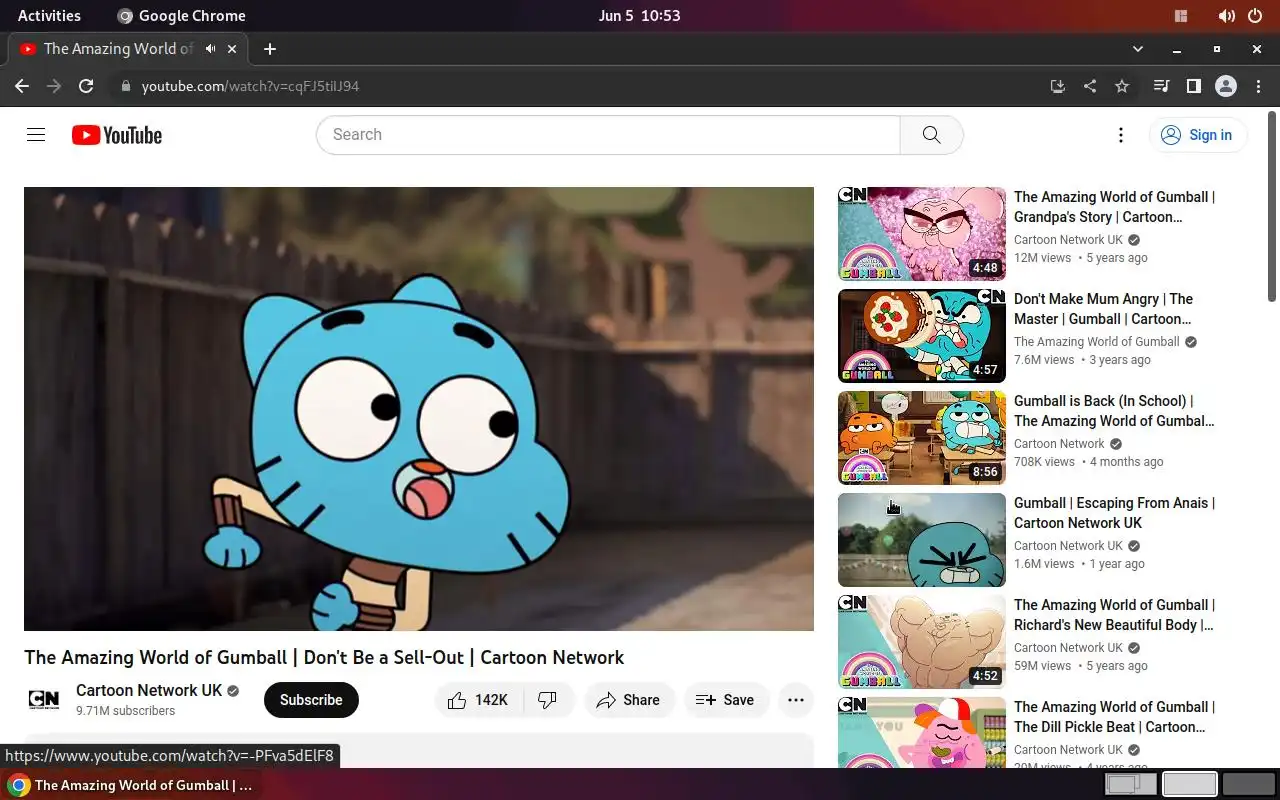Viewport: 1280px width, 800px height.
Task: Open the YouTube hamburger guide menu
Action: 36,135
